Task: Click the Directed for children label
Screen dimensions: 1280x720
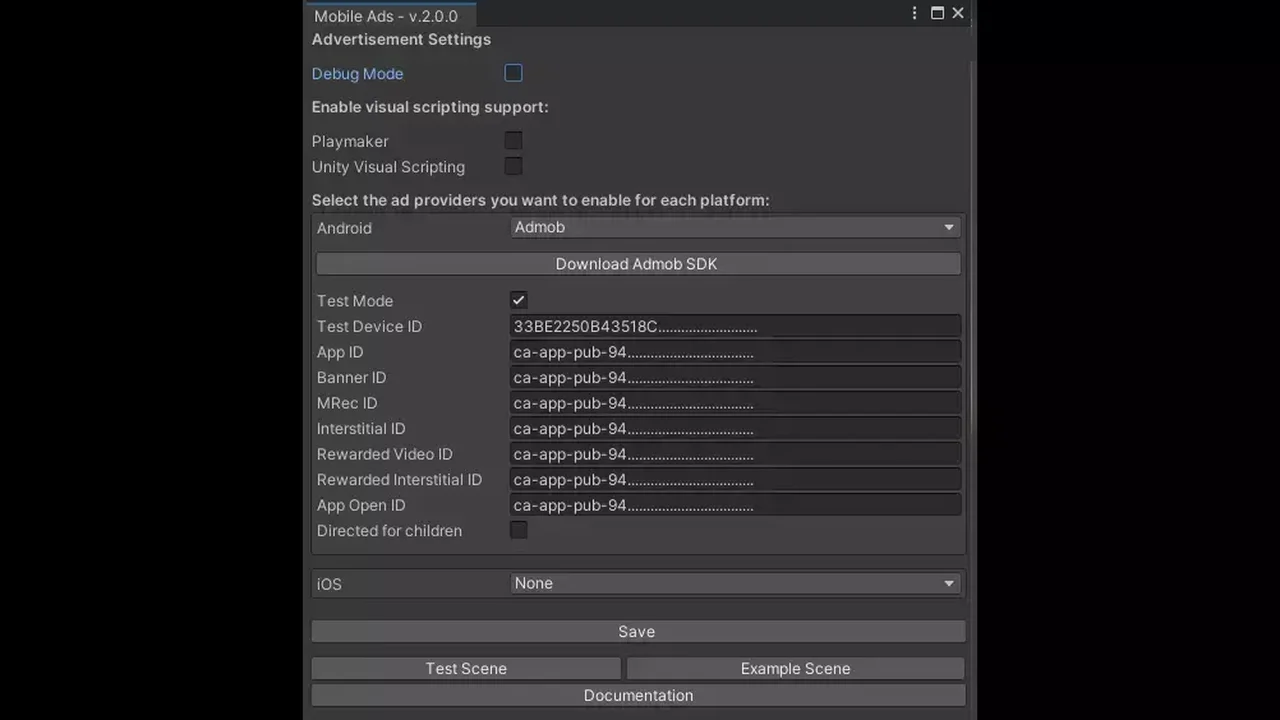Action: click(x=389, y=531)
